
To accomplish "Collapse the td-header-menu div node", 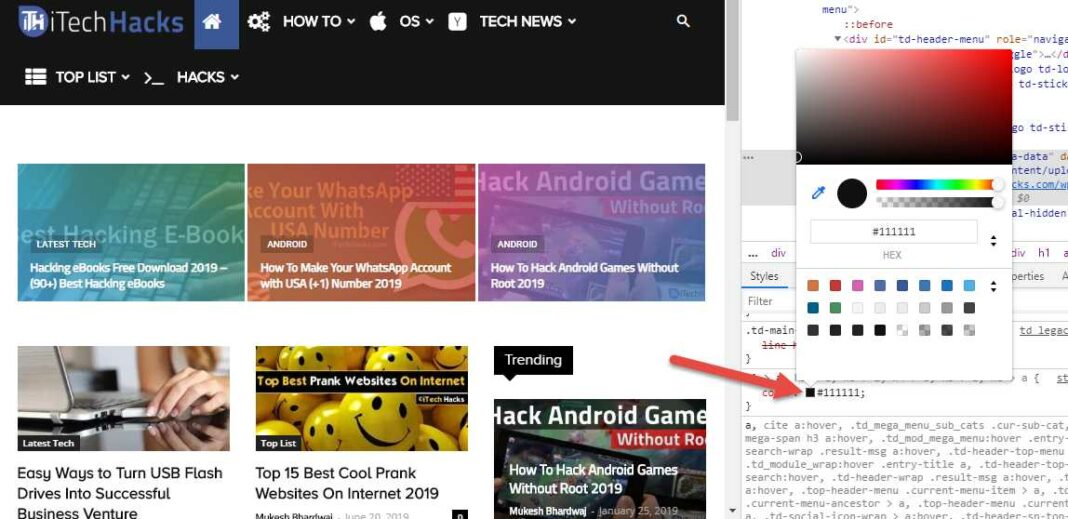I will 838,39.
